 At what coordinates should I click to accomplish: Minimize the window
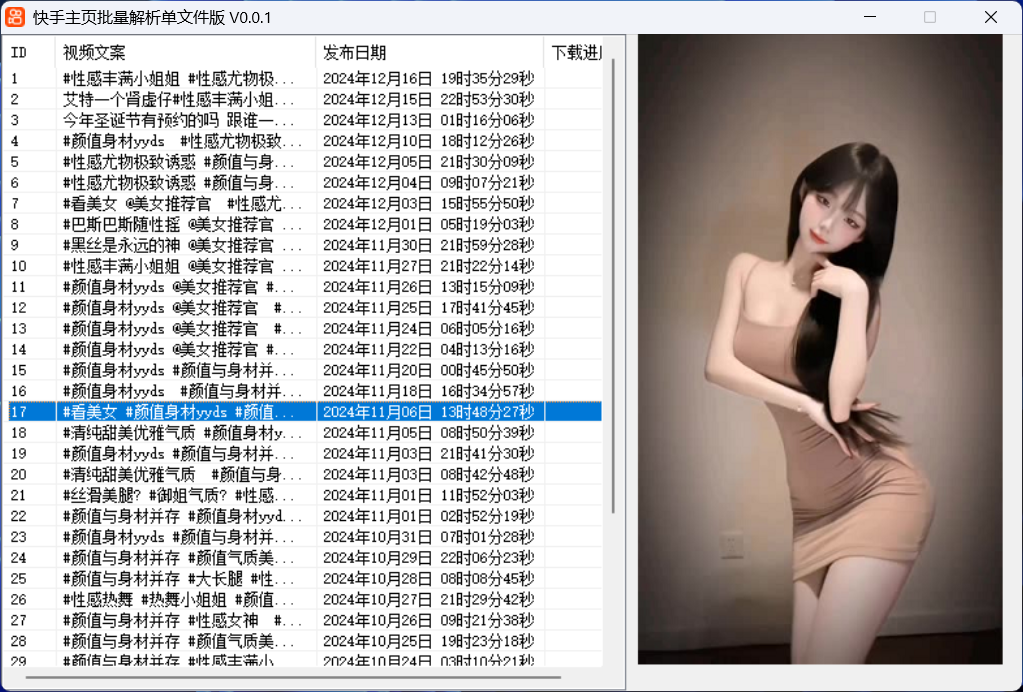coord(870,17)
